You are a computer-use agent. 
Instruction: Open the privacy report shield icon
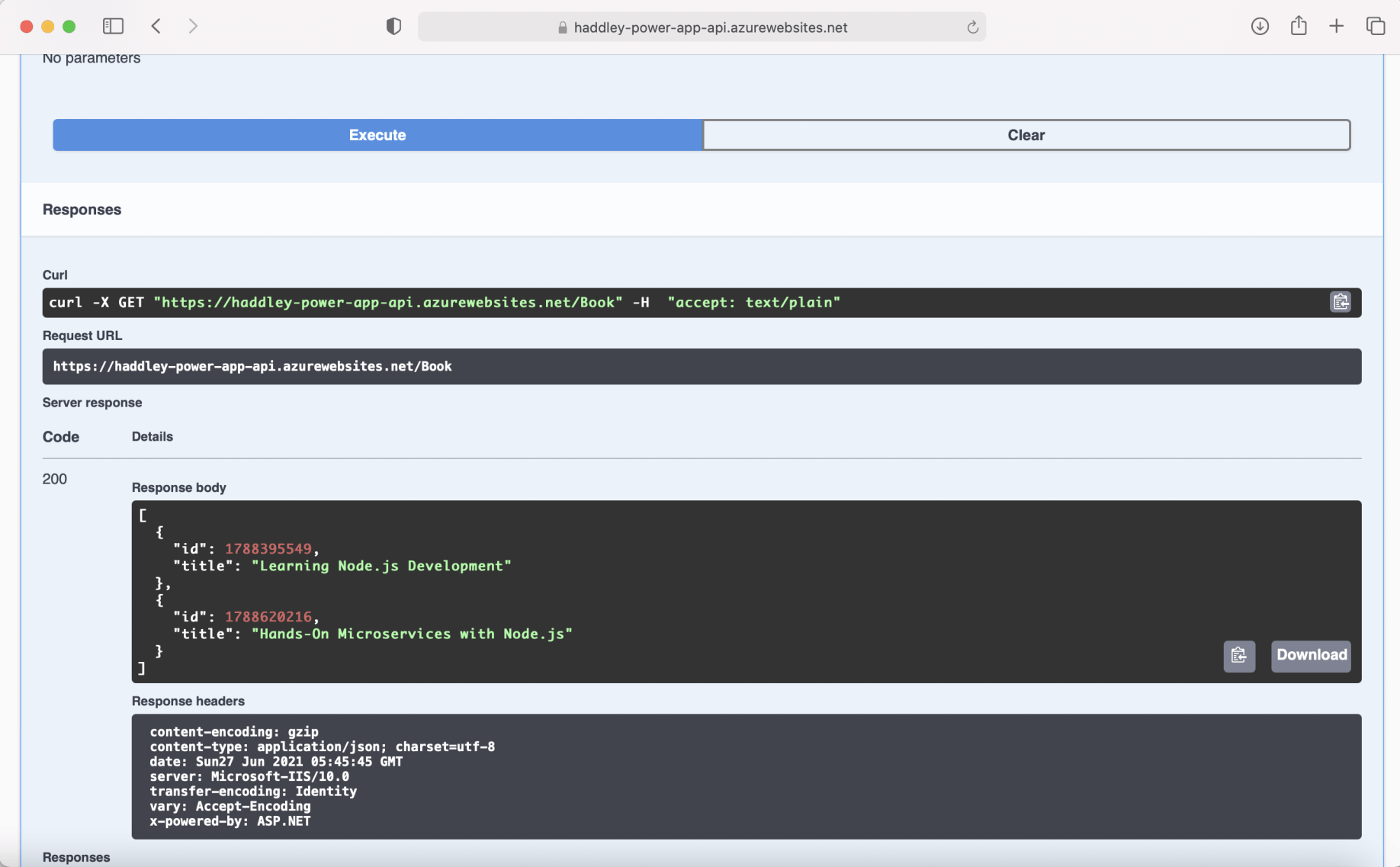tap(393, 27)
